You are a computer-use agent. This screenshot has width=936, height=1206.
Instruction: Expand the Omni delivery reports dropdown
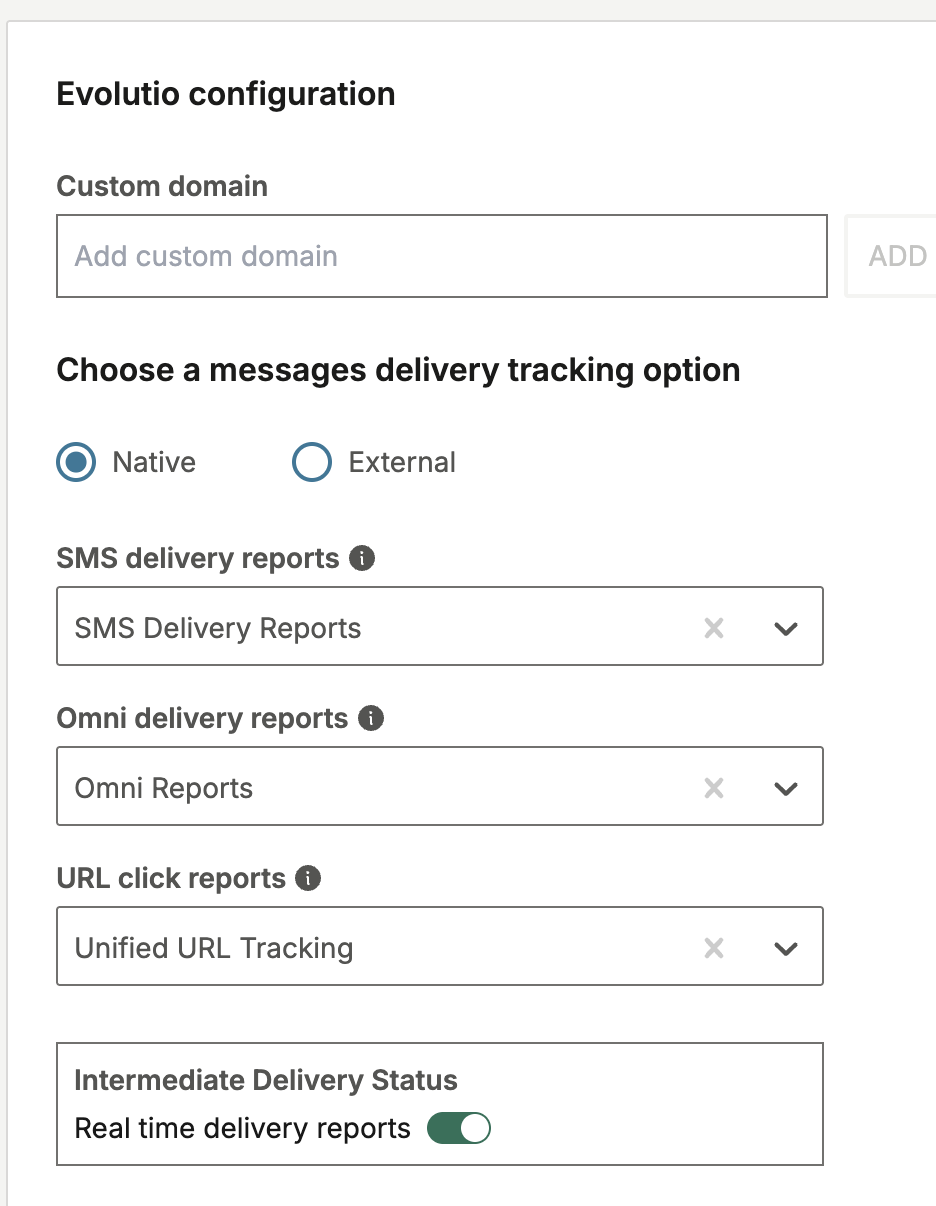tap(786, 786)
